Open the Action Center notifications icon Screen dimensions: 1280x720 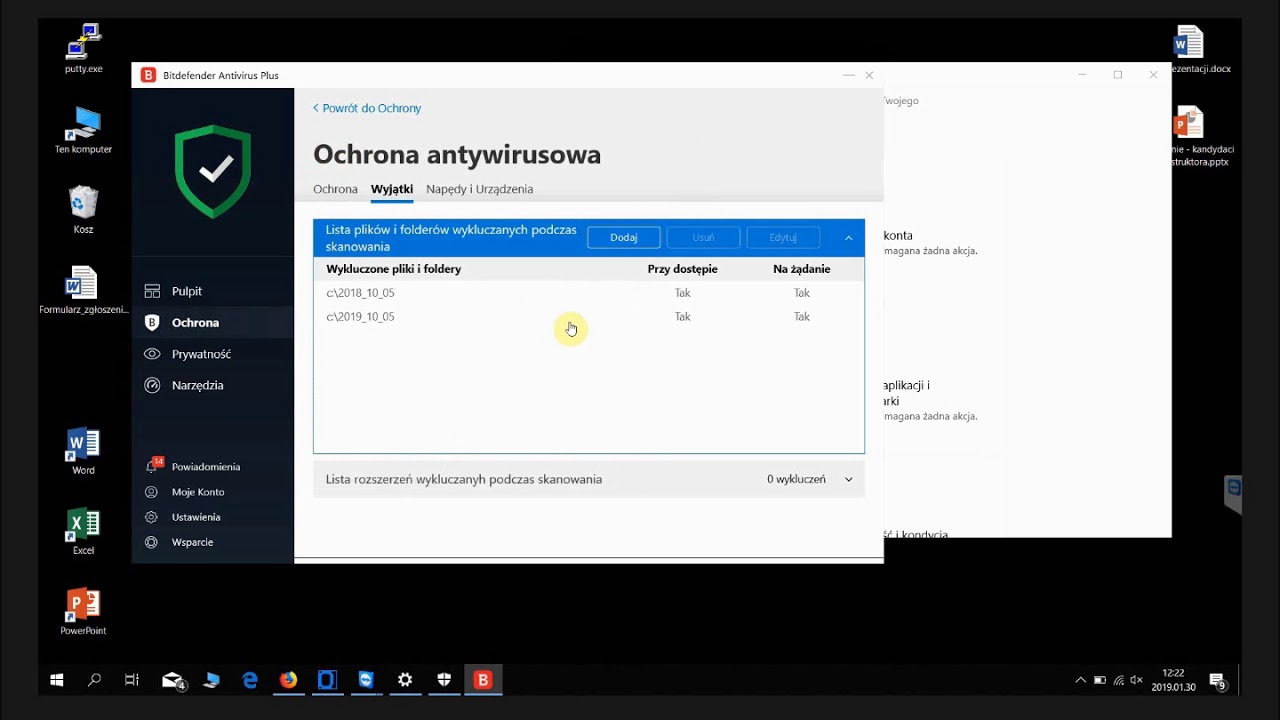pyautogui.click(x=1218, y=681)
